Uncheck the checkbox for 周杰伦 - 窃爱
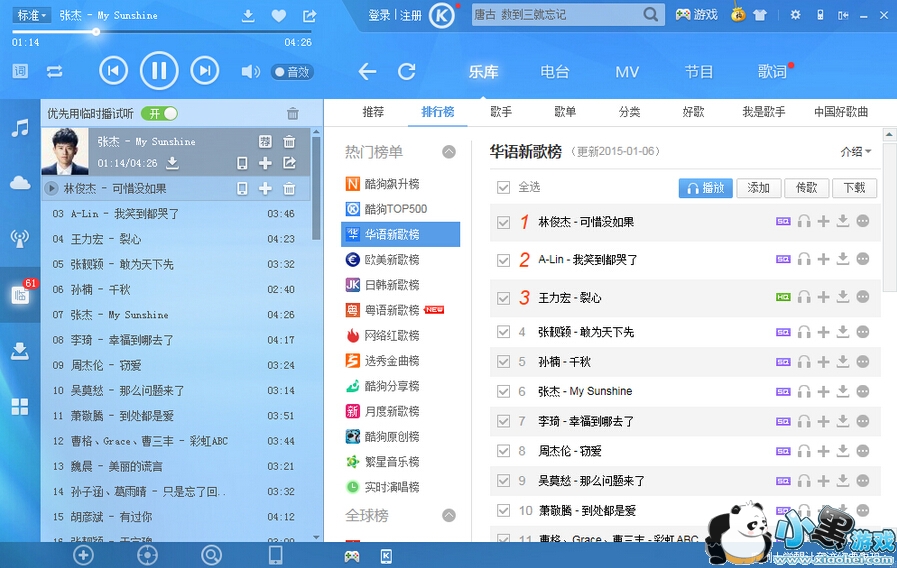The height and width of the screenshot is (568, 897). (x=503, y=451)
